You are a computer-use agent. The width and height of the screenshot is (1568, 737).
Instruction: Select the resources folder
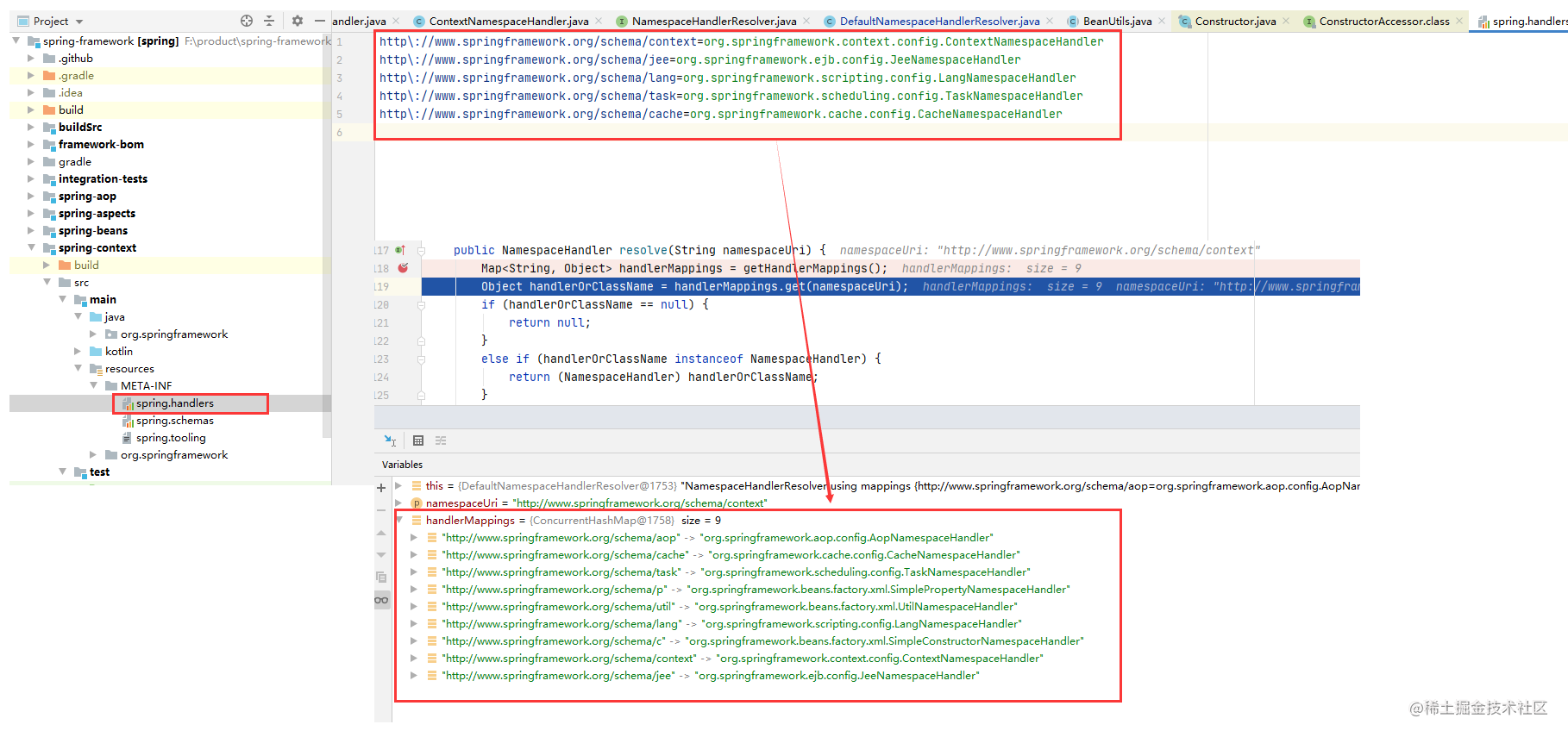(x=129, y=369)
